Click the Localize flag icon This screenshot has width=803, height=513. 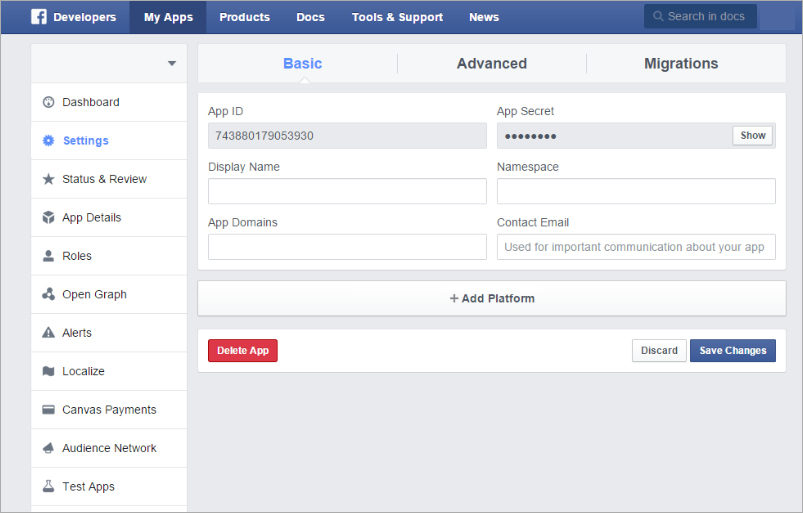(48, 371)
